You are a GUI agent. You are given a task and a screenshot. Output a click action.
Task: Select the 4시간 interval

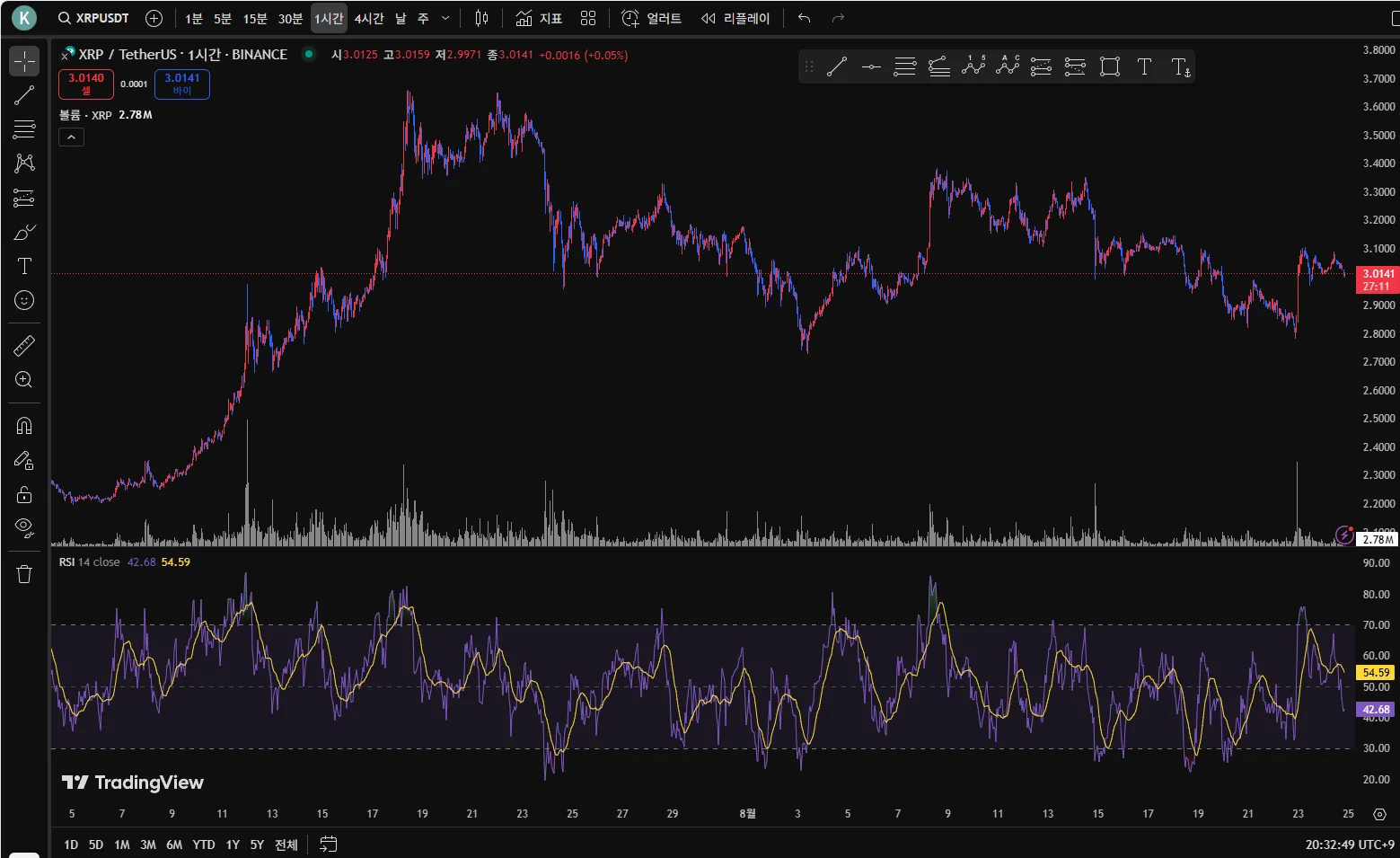pyautogui.click(x=369, y=18)
